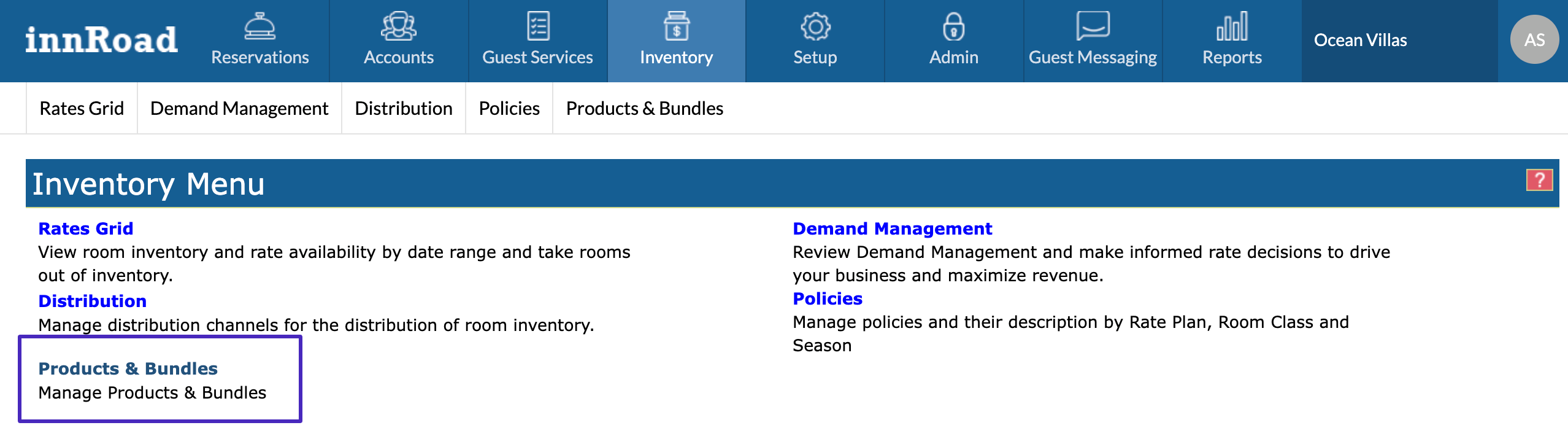Click the Inventory Menu heading
The image size is (1568, 436).
(148, 184)
